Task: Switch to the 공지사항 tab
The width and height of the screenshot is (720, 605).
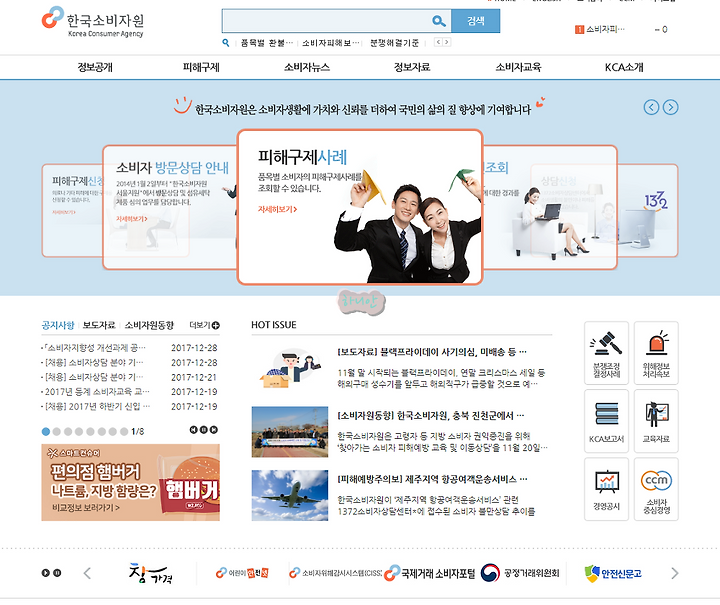Action: (58, 325)
